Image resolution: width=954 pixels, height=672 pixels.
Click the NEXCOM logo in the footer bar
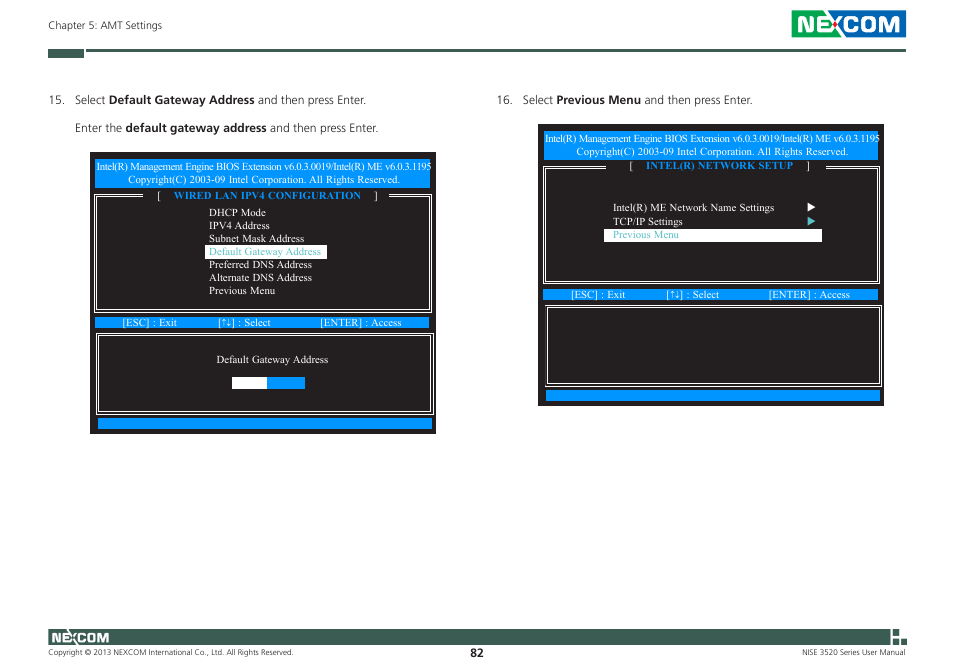click(x=80, y=637)
